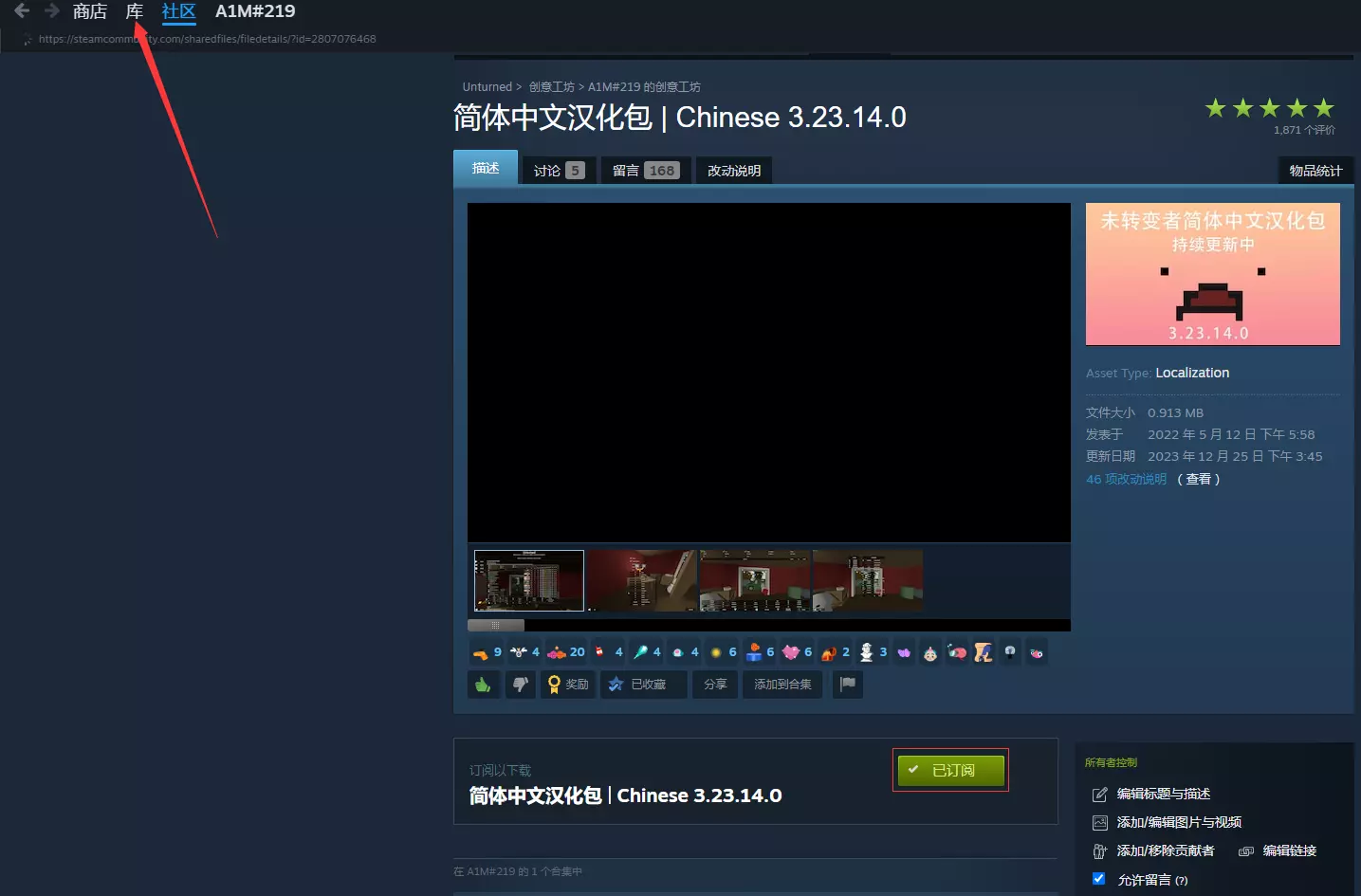Click the thumbnail strip scrollbar handle
Screen dimensions: 1361x896
496,625
